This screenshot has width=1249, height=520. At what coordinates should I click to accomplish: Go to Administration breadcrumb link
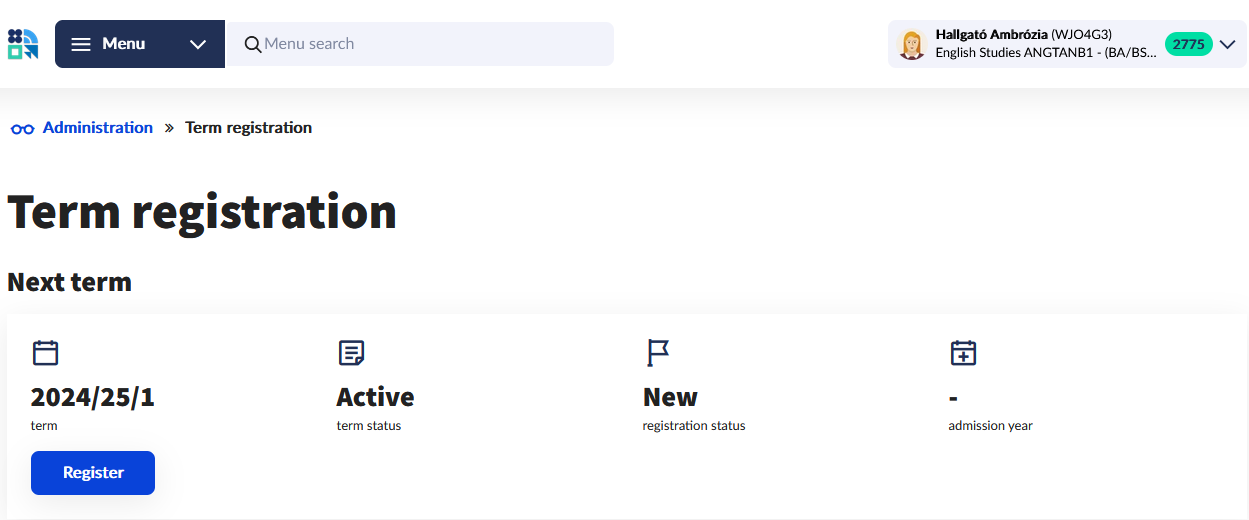click(98, 128)
